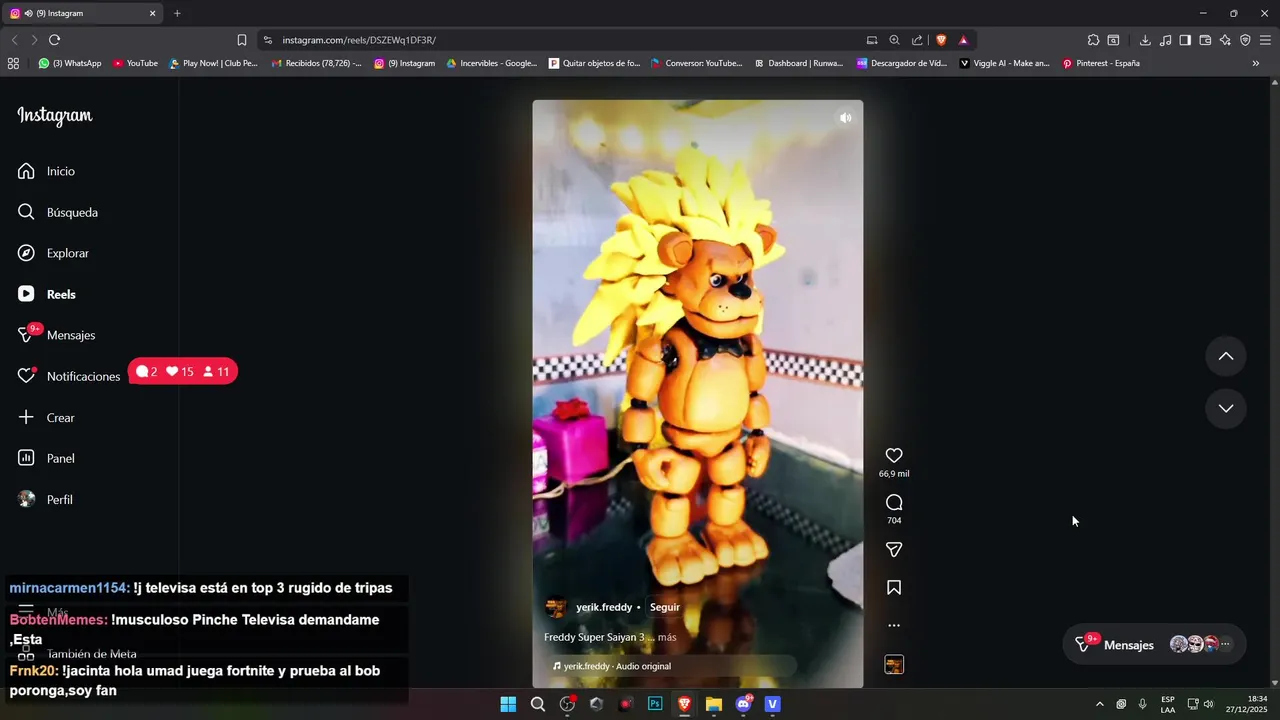Image resolution: width=1280 pixels, height=720 pixels.
Task: Show more bookmarks chevron
Action: click(1256, 63)
